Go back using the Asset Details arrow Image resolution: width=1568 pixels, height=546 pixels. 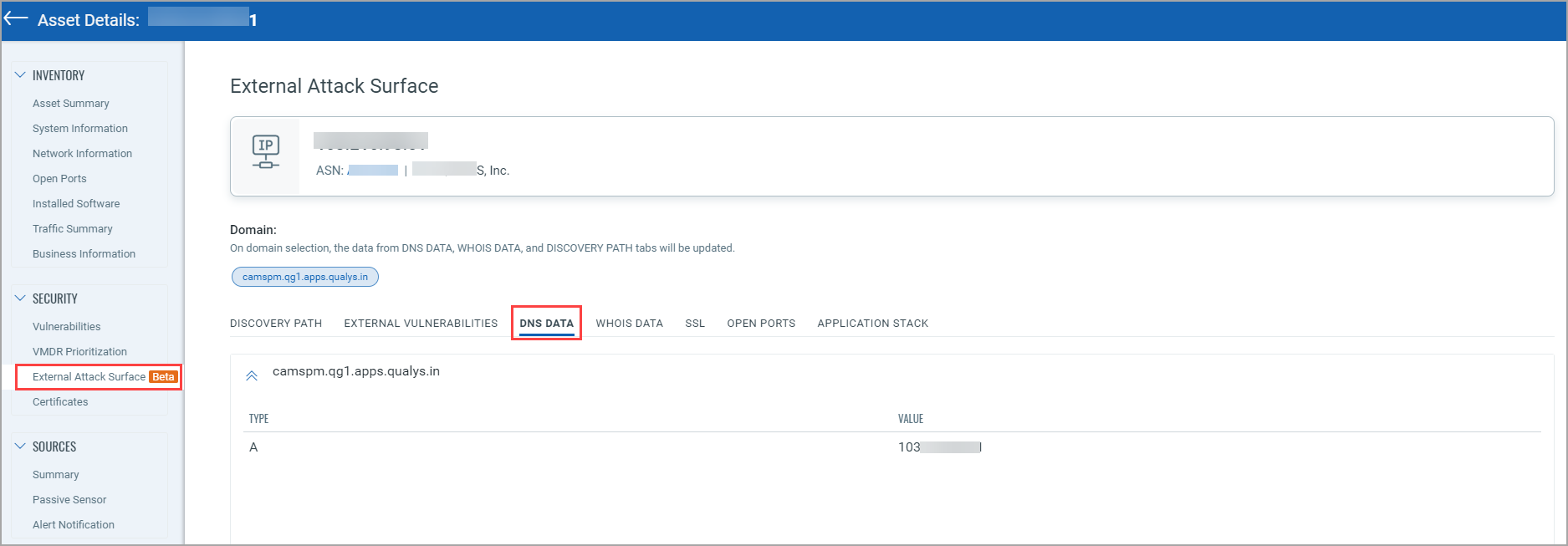tap(16, 18)
